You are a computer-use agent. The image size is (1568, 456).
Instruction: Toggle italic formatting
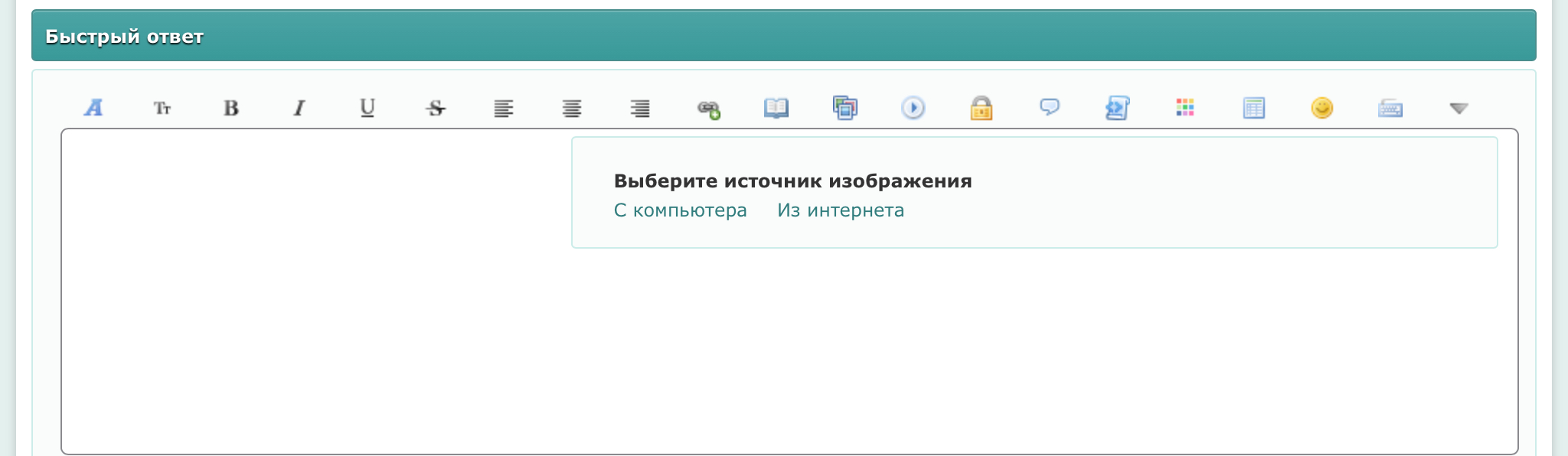click(299, 108)
